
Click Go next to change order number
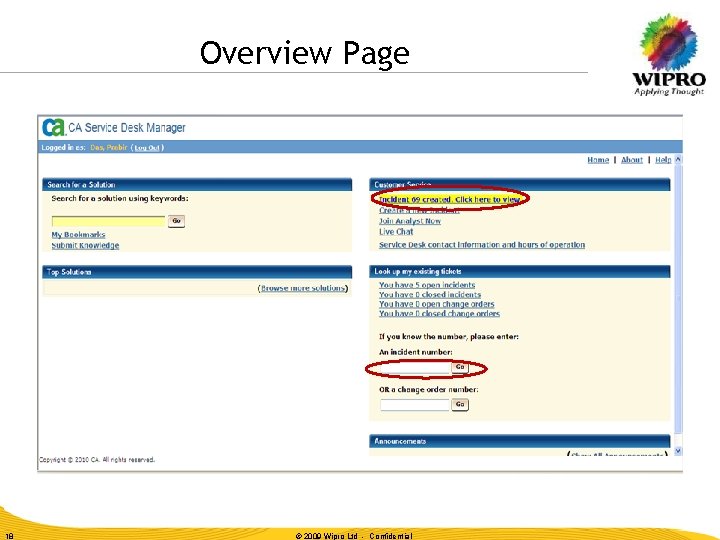[x=460, y=405]
